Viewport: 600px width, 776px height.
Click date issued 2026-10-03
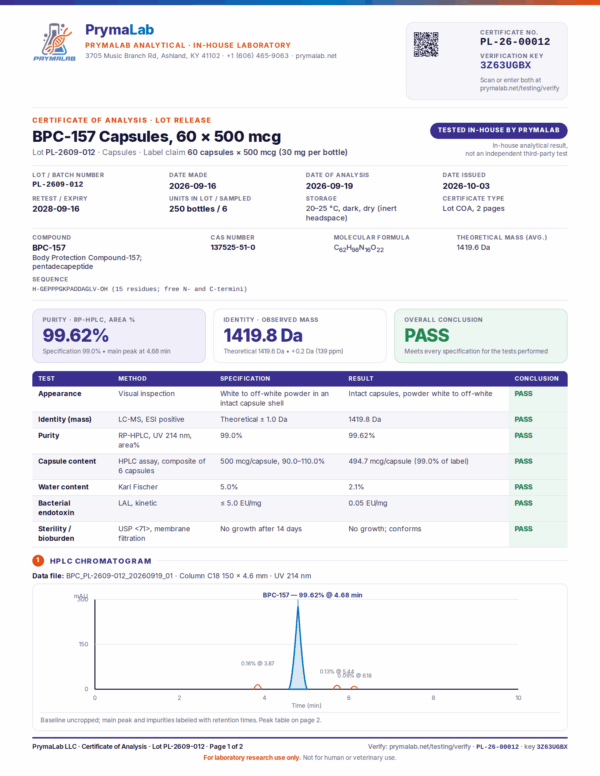pos(466,186)
